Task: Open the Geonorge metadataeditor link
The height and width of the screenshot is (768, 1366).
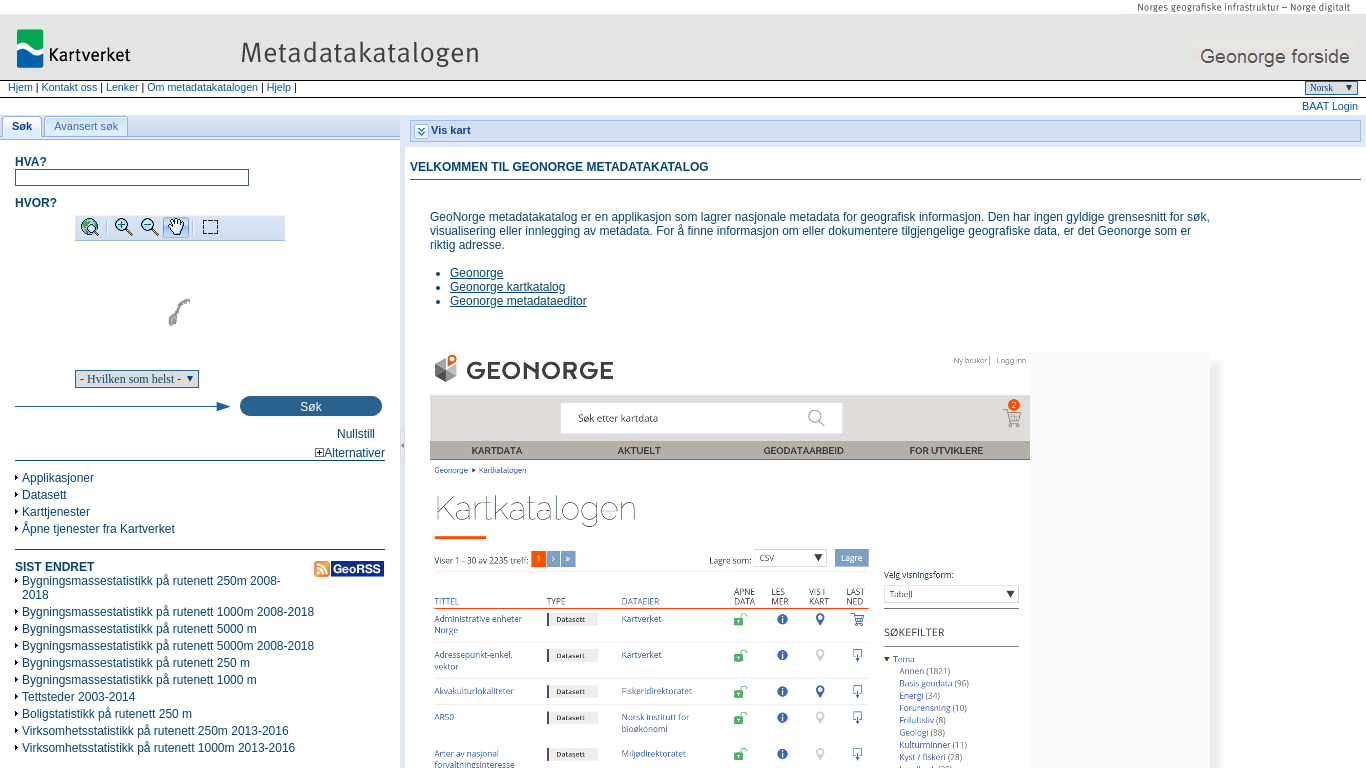Action: (x=518, y=301)
